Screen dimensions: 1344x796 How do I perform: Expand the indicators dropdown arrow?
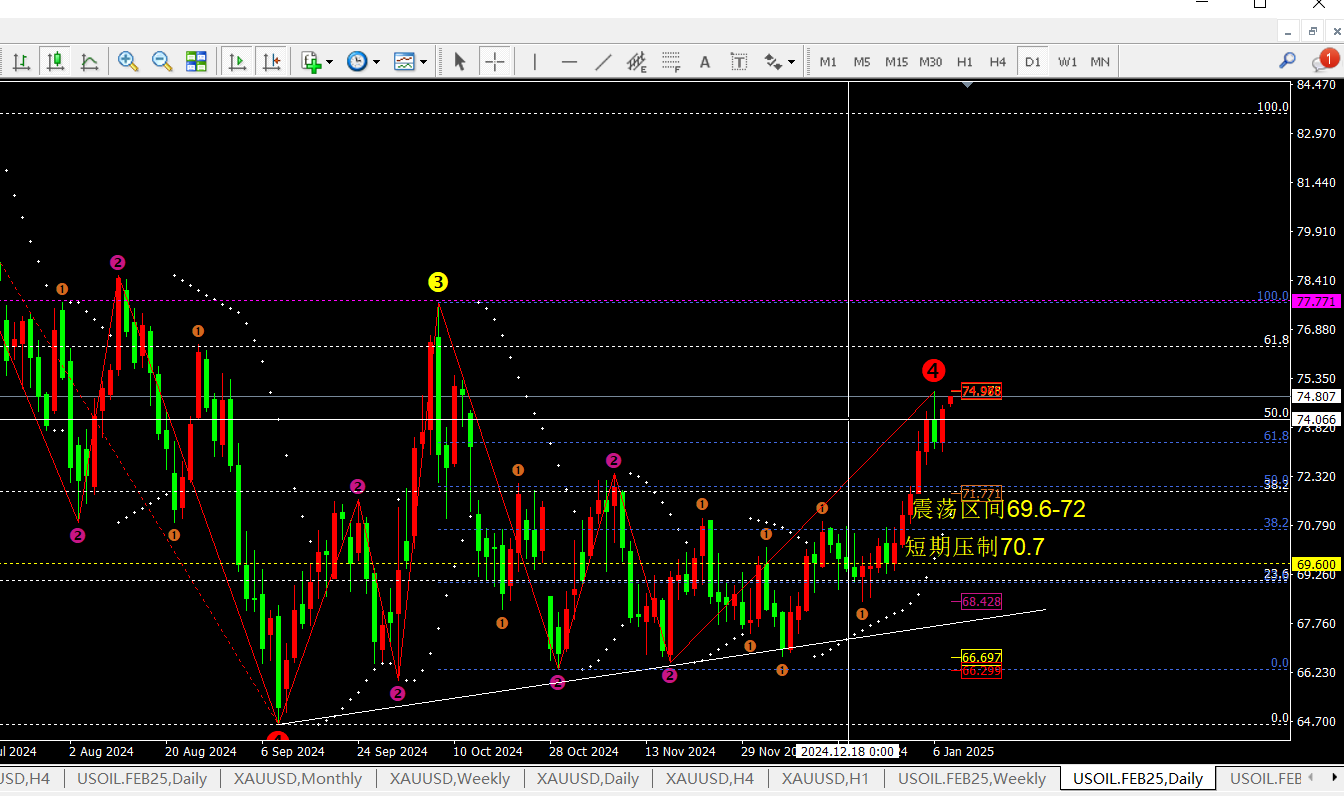[330, 62]
